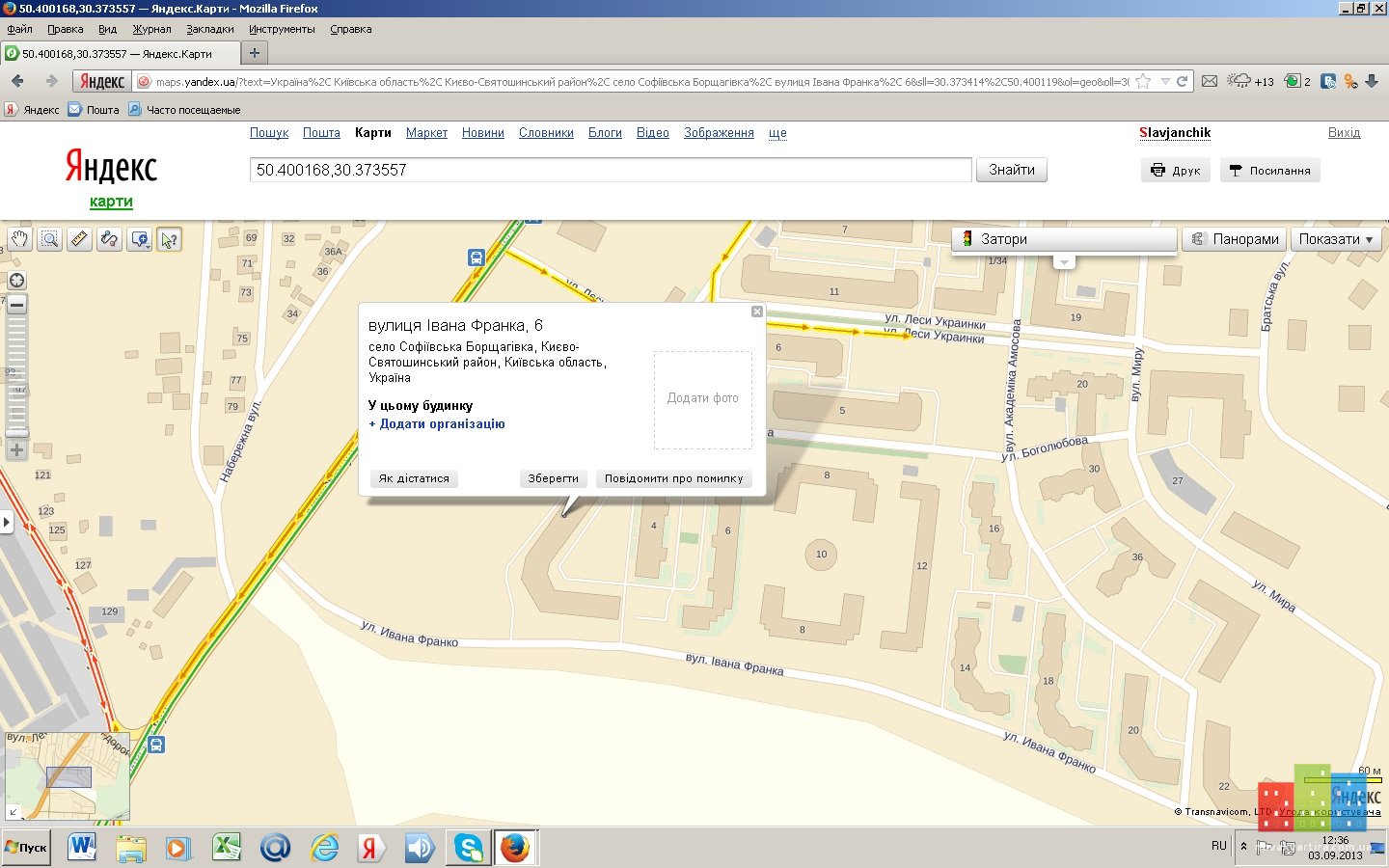Click the 'Знайти' search button
The height and width of the screenshot is (868, 1389).
tap(1012, 170)
